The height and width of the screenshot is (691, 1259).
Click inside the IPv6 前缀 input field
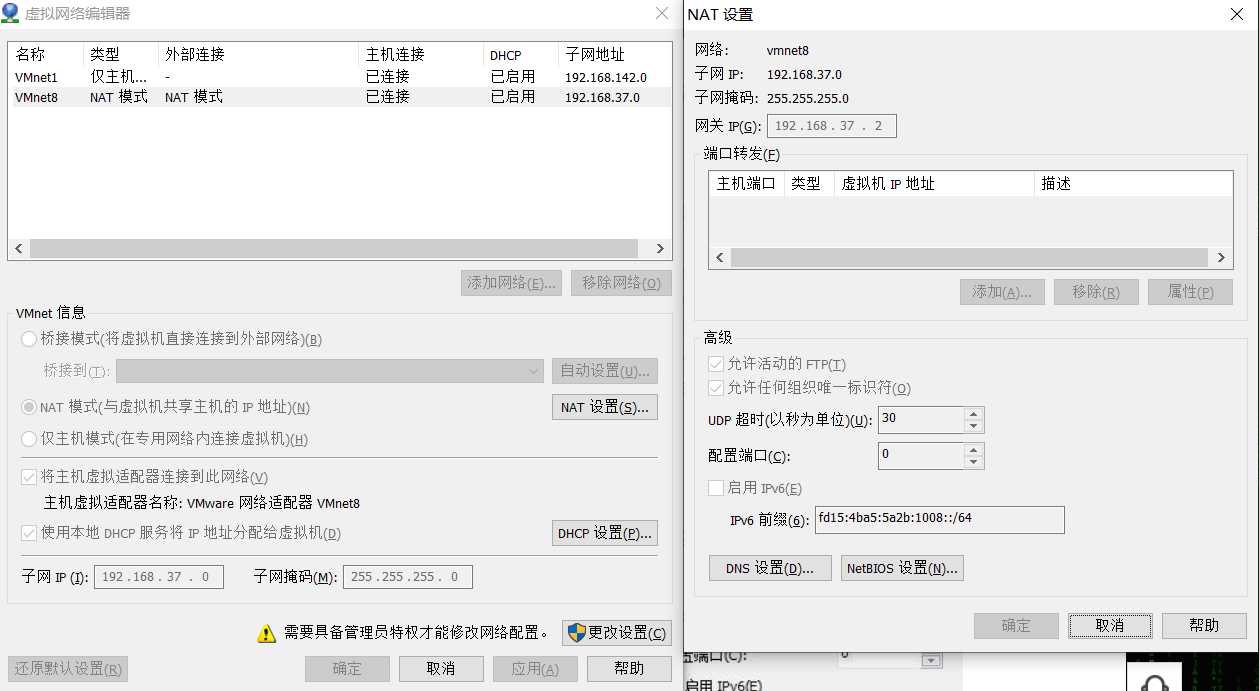pyautogui.click(x=938, y=520)
